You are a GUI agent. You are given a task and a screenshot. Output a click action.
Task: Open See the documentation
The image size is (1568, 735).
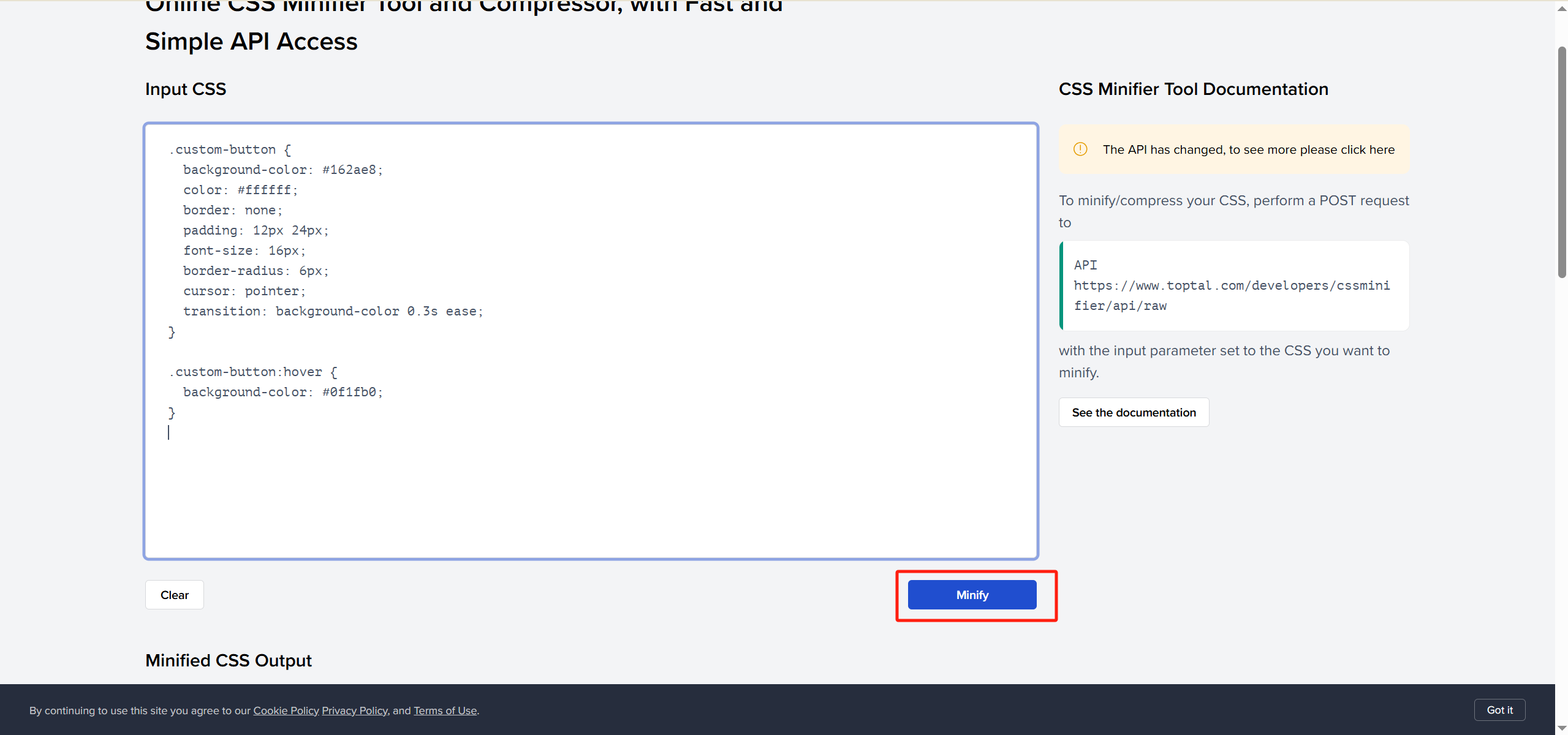[x=1134, y=412]
